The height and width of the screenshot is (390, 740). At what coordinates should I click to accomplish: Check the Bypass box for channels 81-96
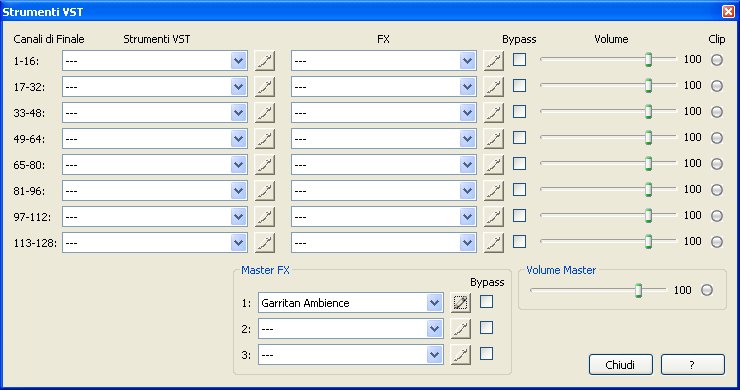click(520, 189)
